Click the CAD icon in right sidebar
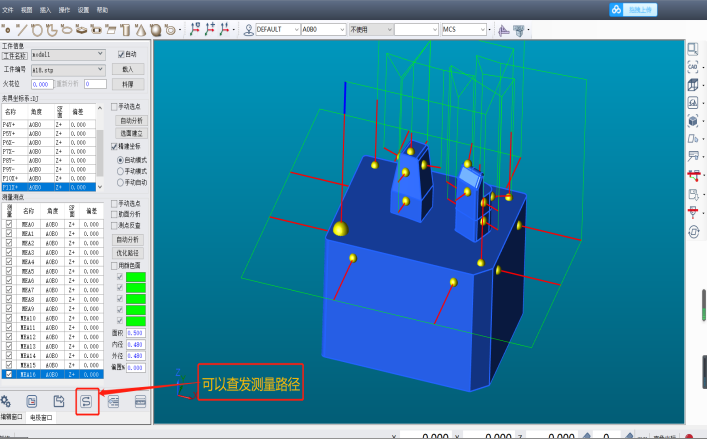The width and height of the screenshot is (707, 439). 692,66
